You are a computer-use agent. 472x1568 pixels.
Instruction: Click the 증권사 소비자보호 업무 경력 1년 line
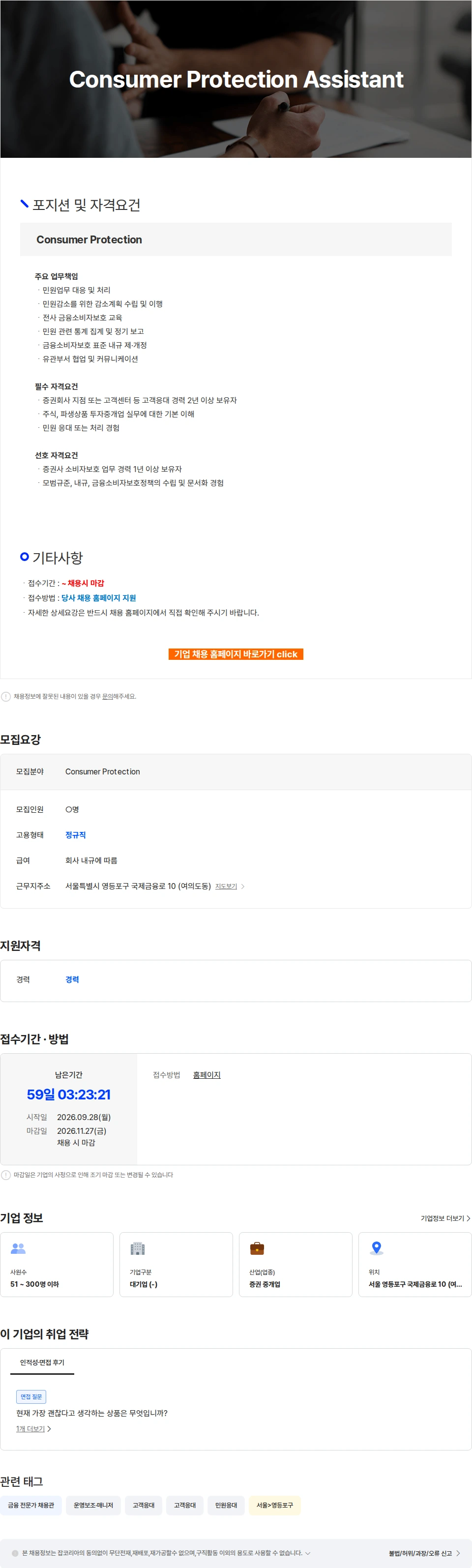click(x=112, y=469)
